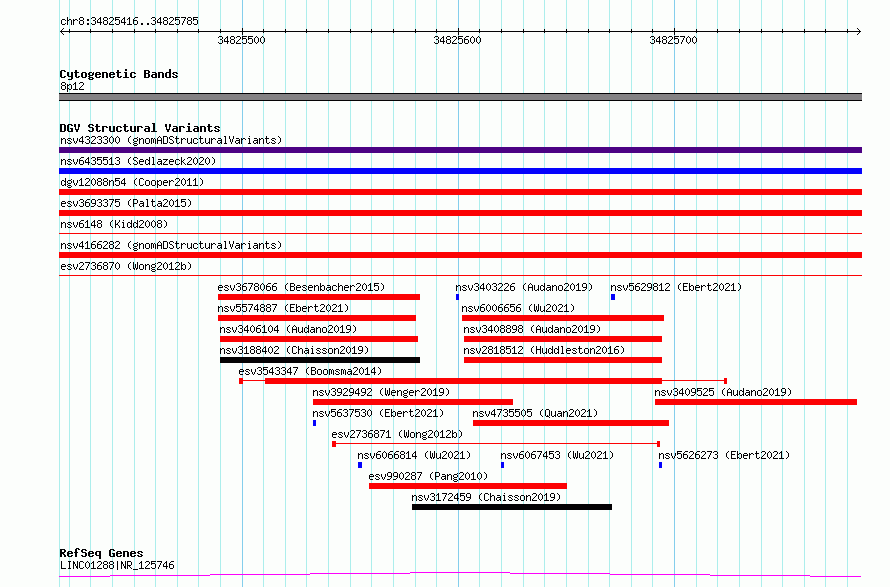Click the 34825700 ruler position label

click(x=673, y=40)
